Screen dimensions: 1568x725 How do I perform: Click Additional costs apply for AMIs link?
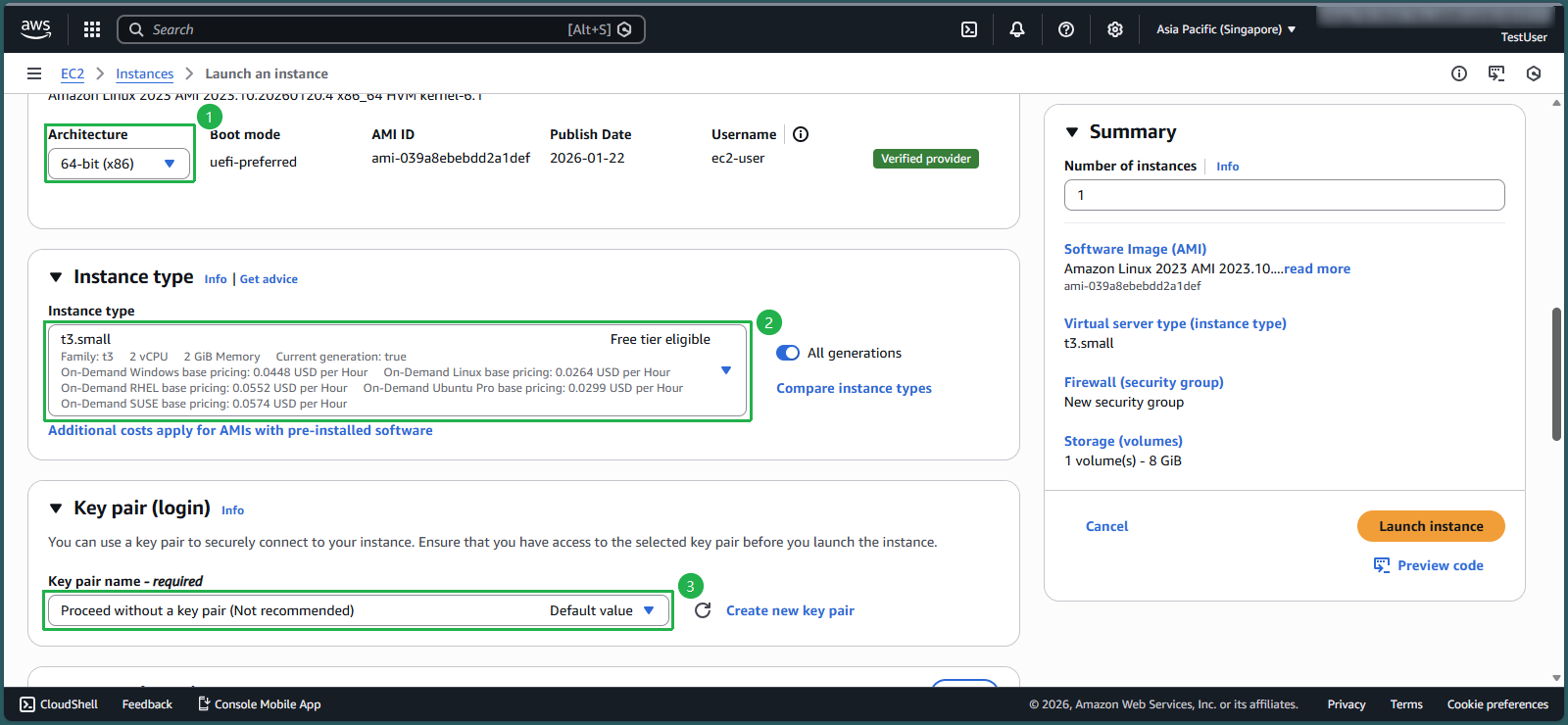pyautogui.click(x=240, y=430)
